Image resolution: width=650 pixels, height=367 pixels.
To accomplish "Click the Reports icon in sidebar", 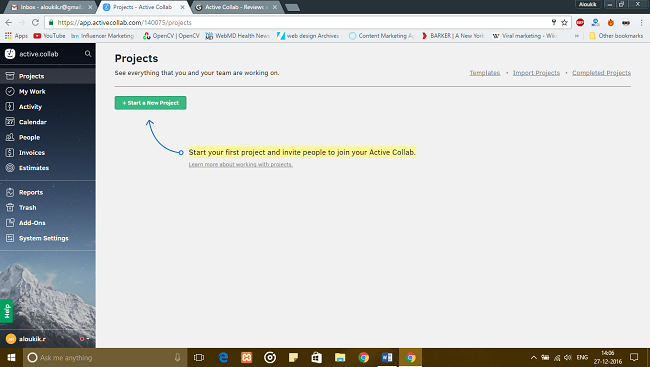I will [10, 192].
